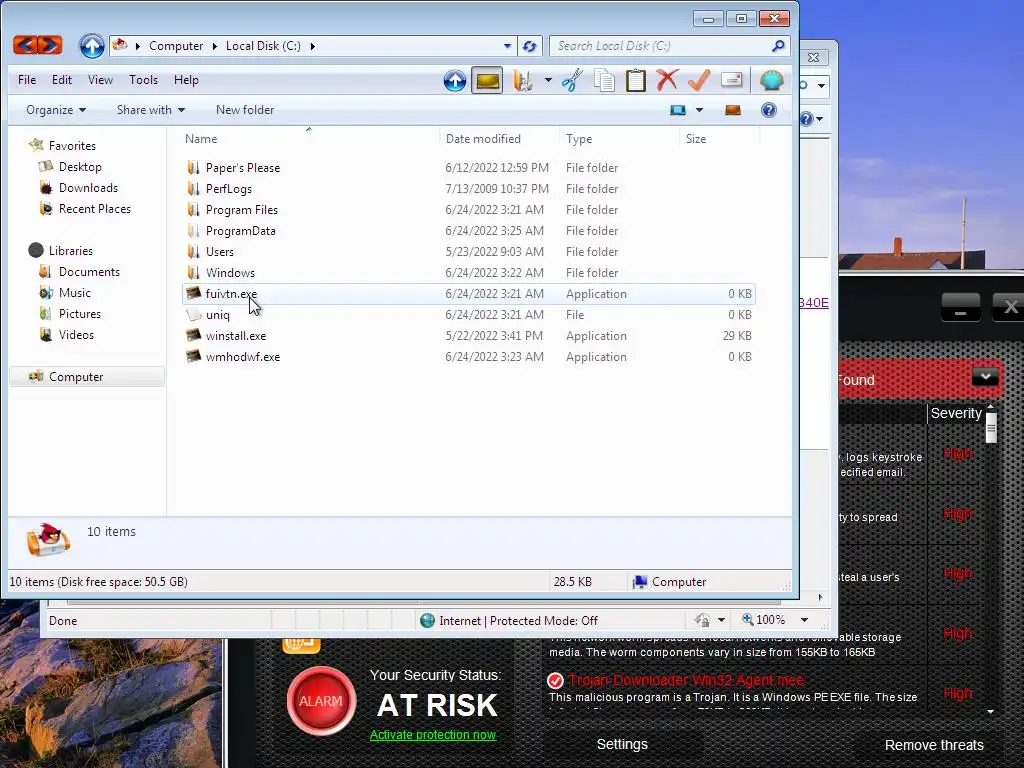The image size is (1024, 768).
Task: Click the blue up-arrow toolbar icon in menu row
Action: point(455,80)
